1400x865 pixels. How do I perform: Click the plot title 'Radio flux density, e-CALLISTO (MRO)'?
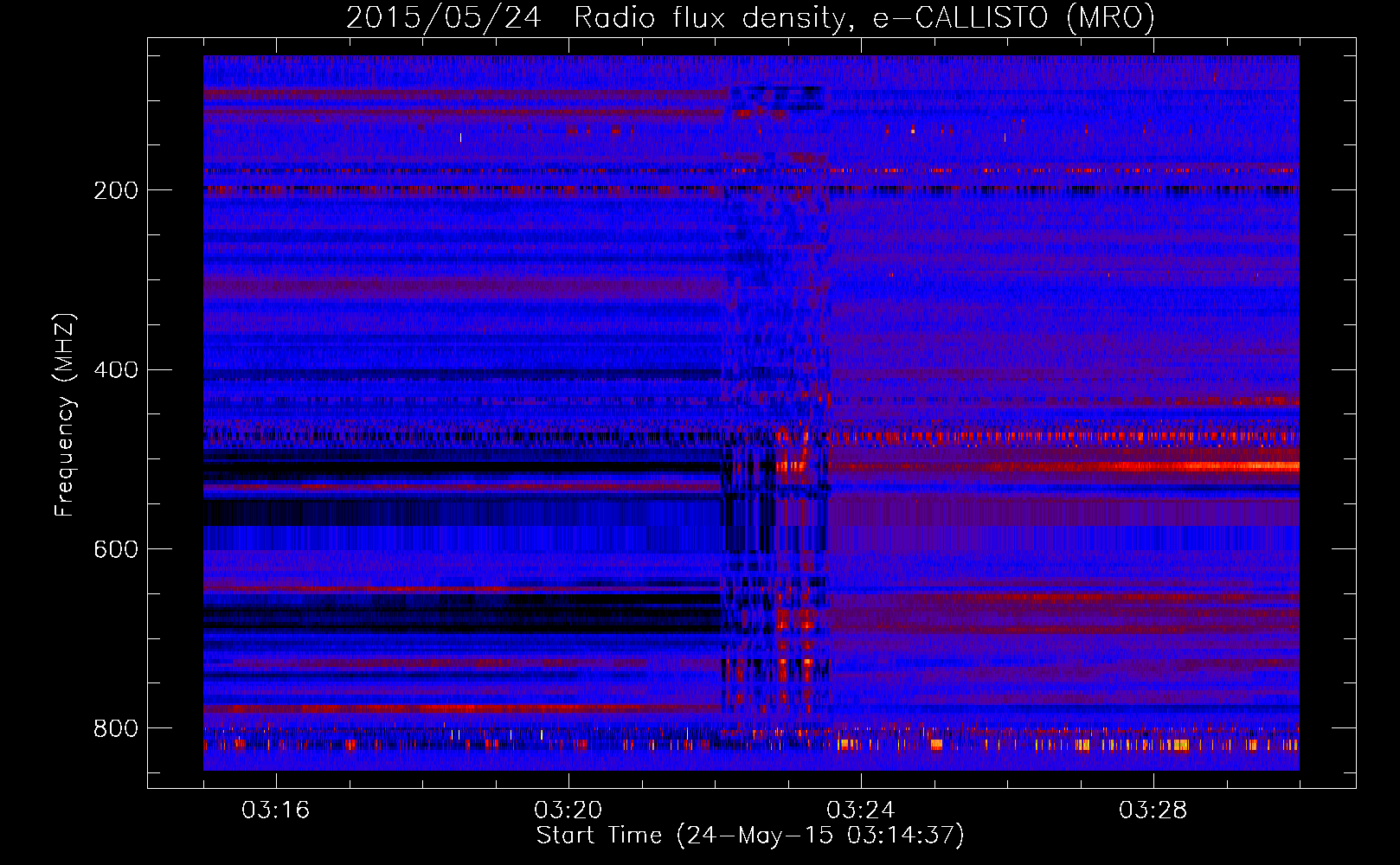point(864,17)
